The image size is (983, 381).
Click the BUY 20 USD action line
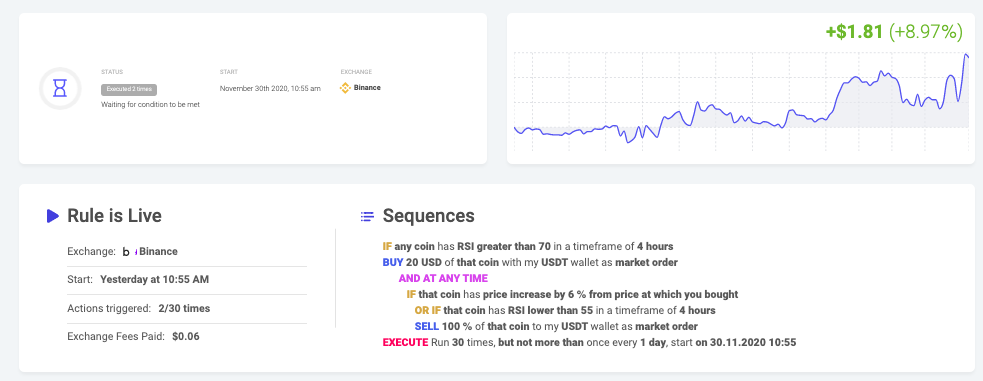tap(530, 263)
